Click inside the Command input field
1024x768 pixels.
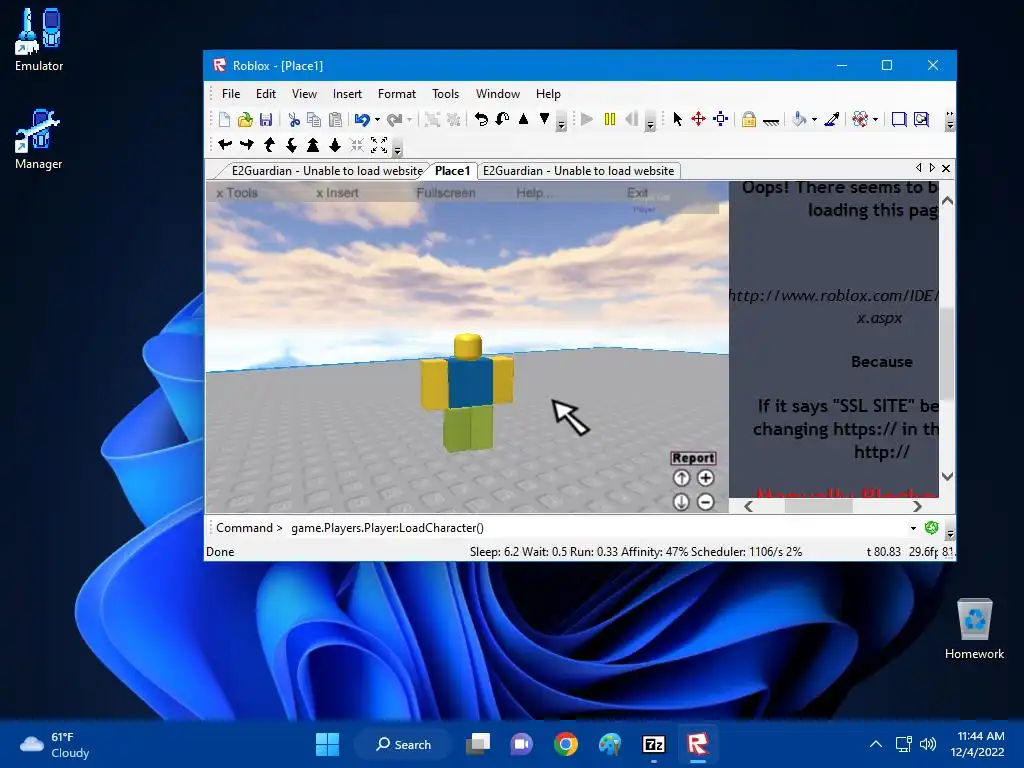(598, 528)
